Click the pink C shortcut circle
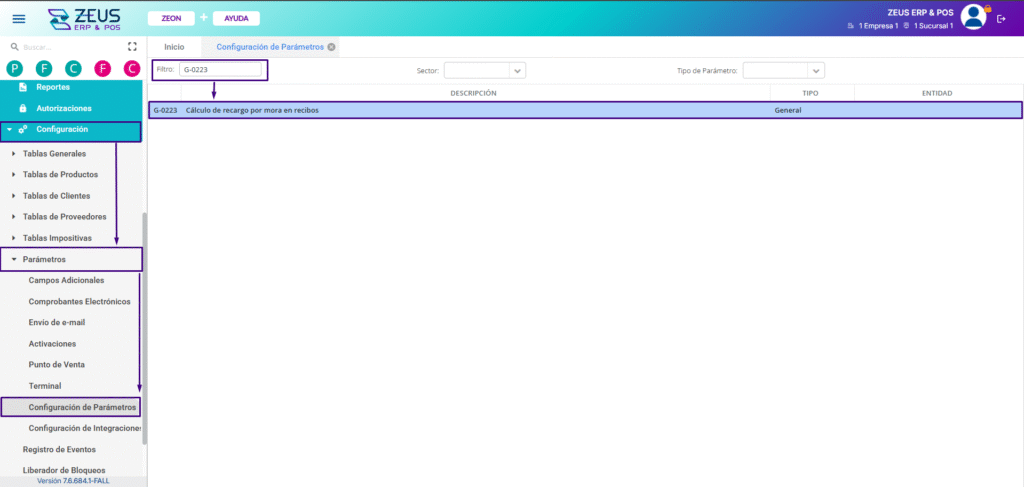The width and height of the screenshot is (1024, 487). [x=131, y=68]
